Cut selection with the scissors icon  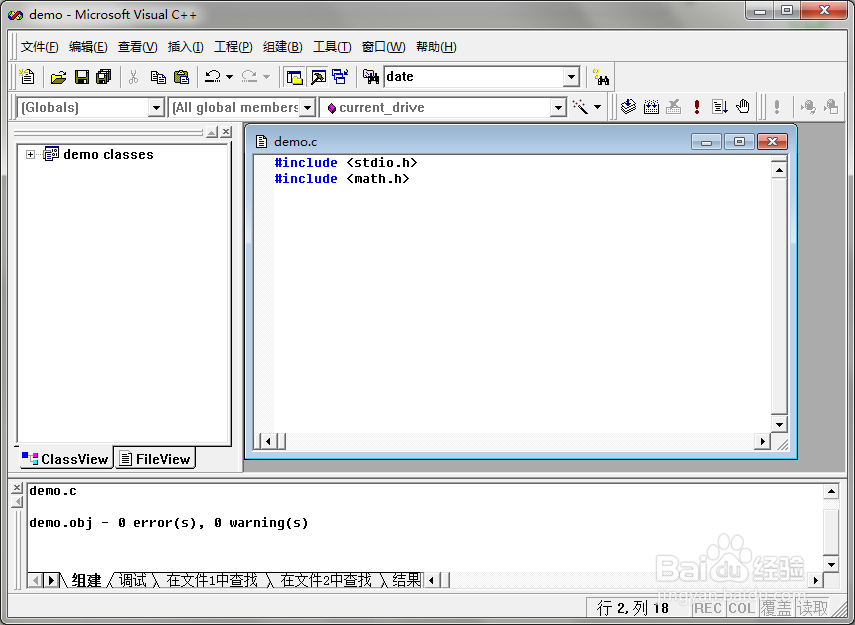click(134, 77)
